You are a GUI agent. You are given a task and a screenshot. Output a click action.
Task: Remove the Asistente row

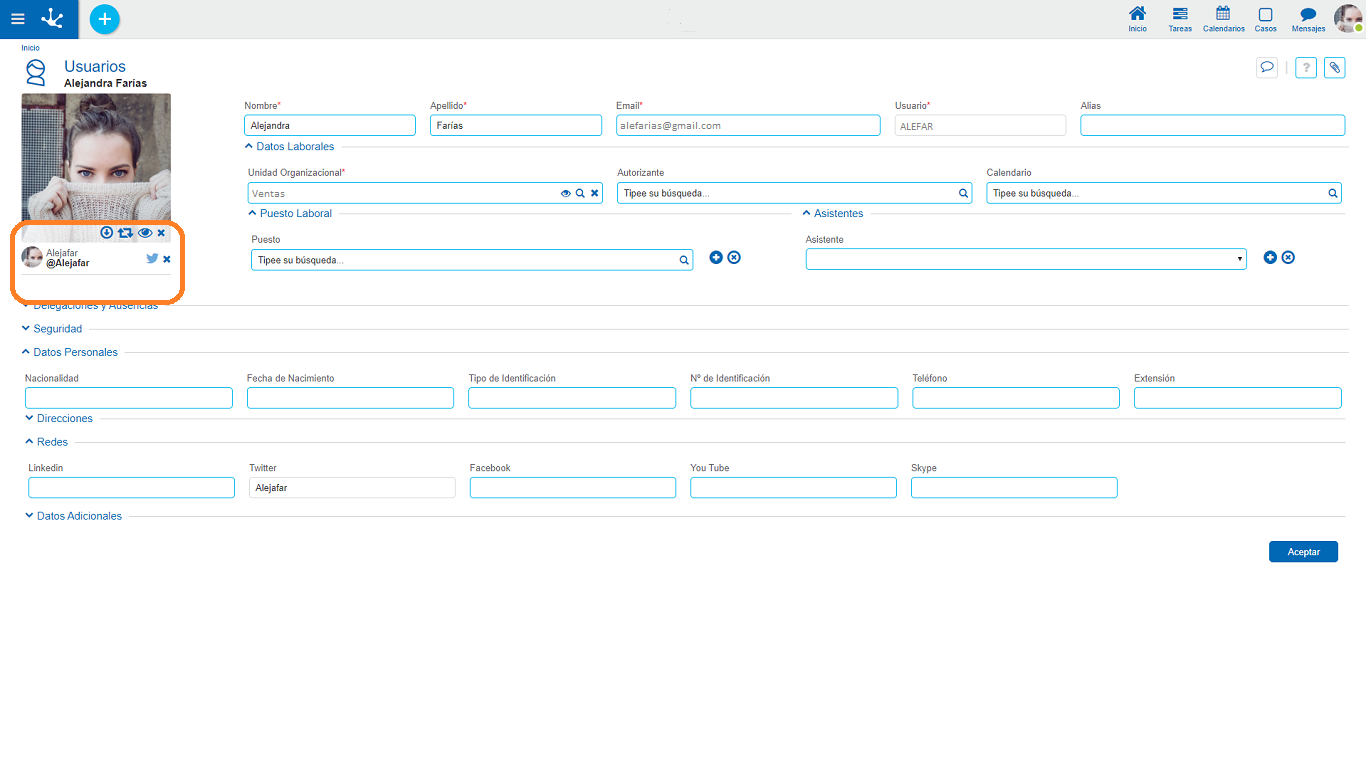(x=1288, y=257)
